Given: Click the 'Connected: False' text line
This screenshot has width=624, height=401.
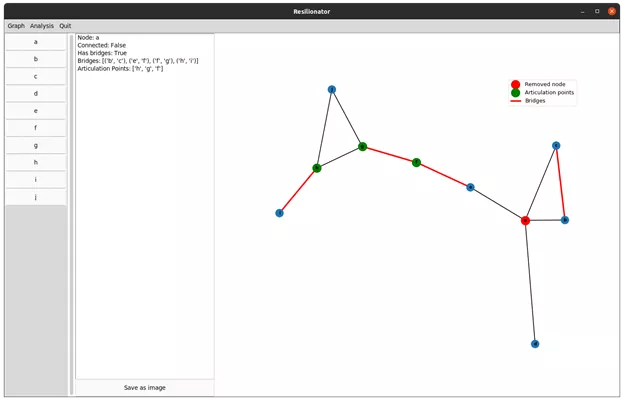Looking at the screenshot, I should [x=101, y=45].
